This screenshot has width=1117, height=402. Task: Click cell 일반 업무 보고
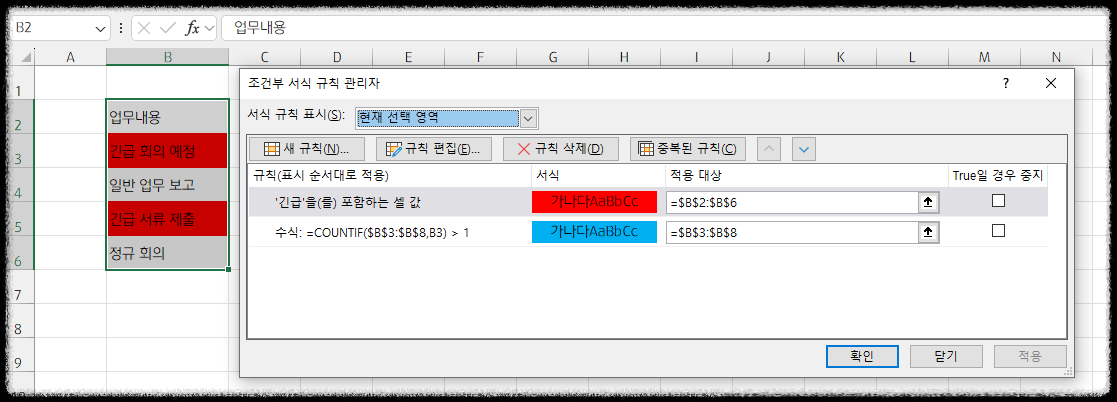point(167,185)
